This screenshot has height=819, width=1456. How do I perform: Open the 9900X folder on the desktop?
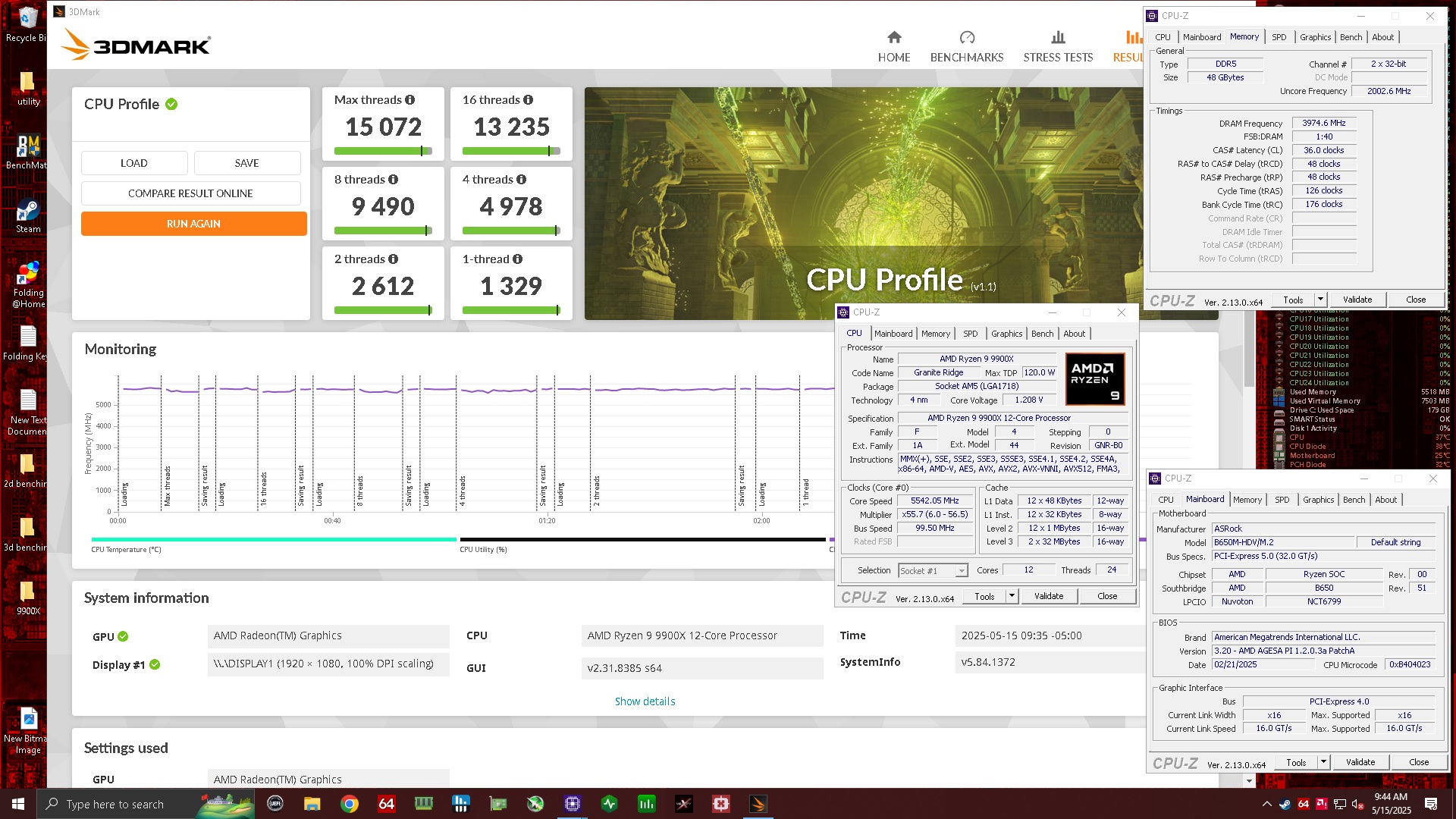click(x=28, y=598)
